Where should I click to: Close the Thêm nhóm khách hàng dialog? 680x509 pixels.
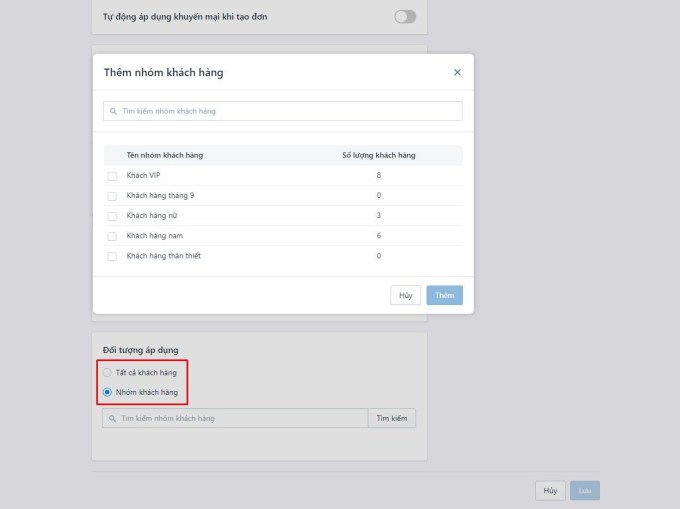pyautogui.click(x=457, y=72)
